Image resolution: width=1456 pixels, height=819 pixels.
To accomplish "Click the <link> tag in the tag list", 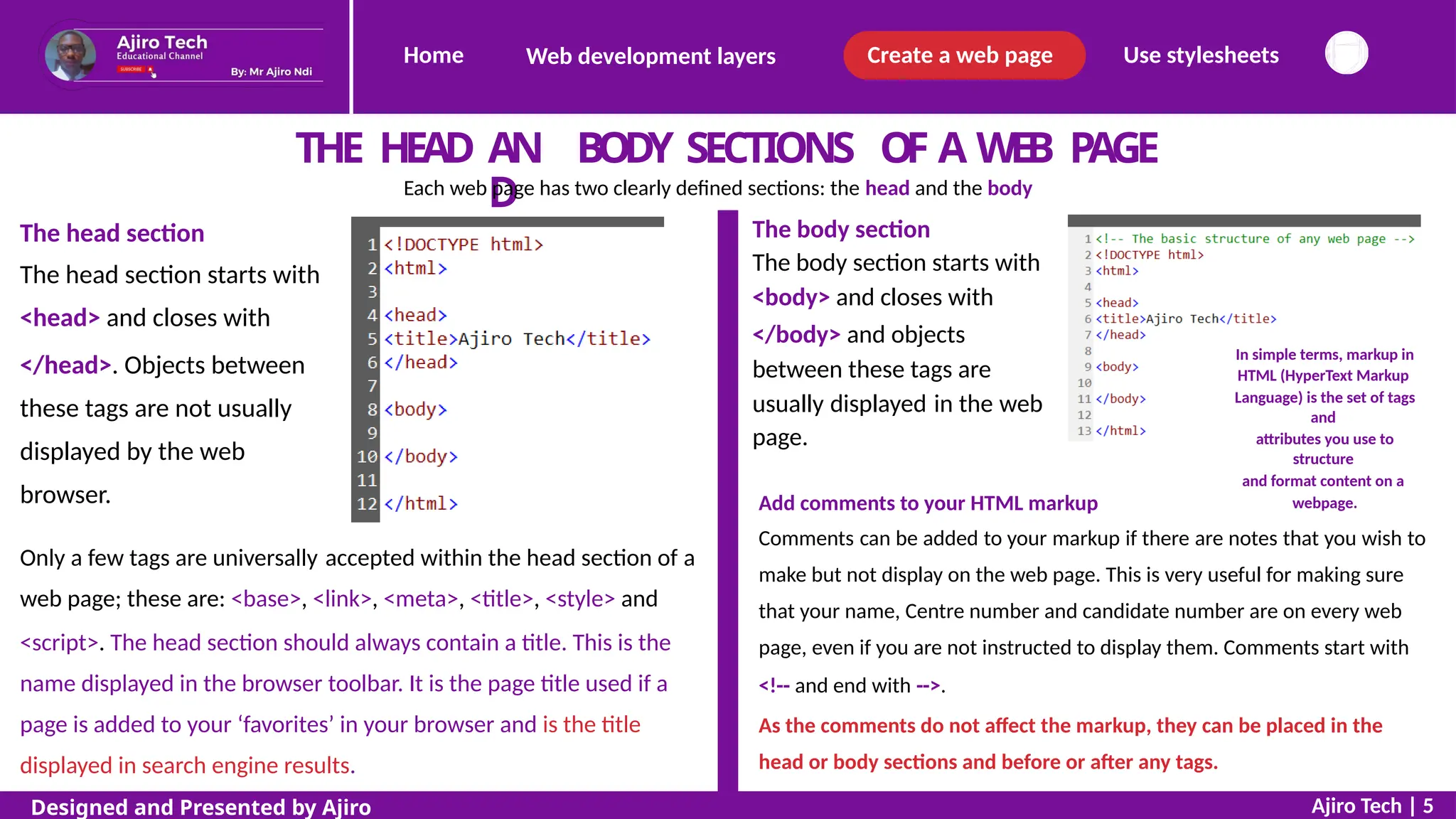I will click(342, 599).
